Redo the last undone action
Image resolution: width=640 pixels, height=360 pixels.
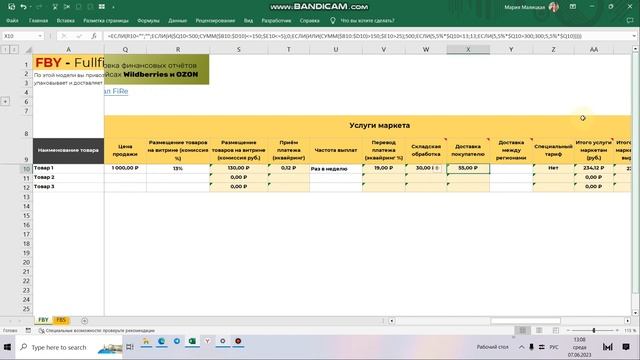pos(39,7)
